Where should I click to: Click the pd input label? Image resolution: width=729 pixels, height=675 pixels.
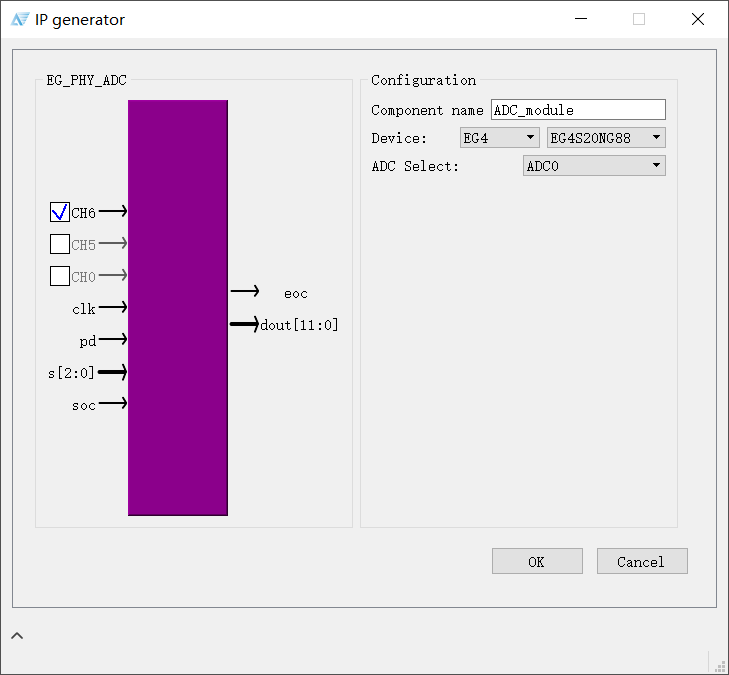click(x=88, y=342)
